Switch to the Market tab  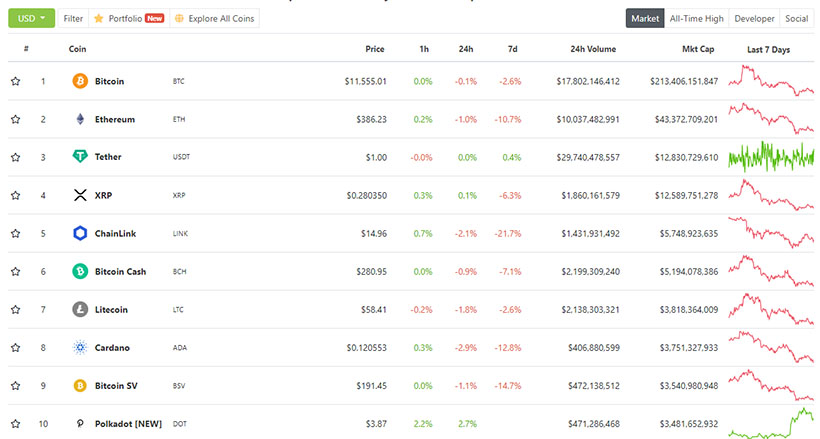click(x=645, y=18)
